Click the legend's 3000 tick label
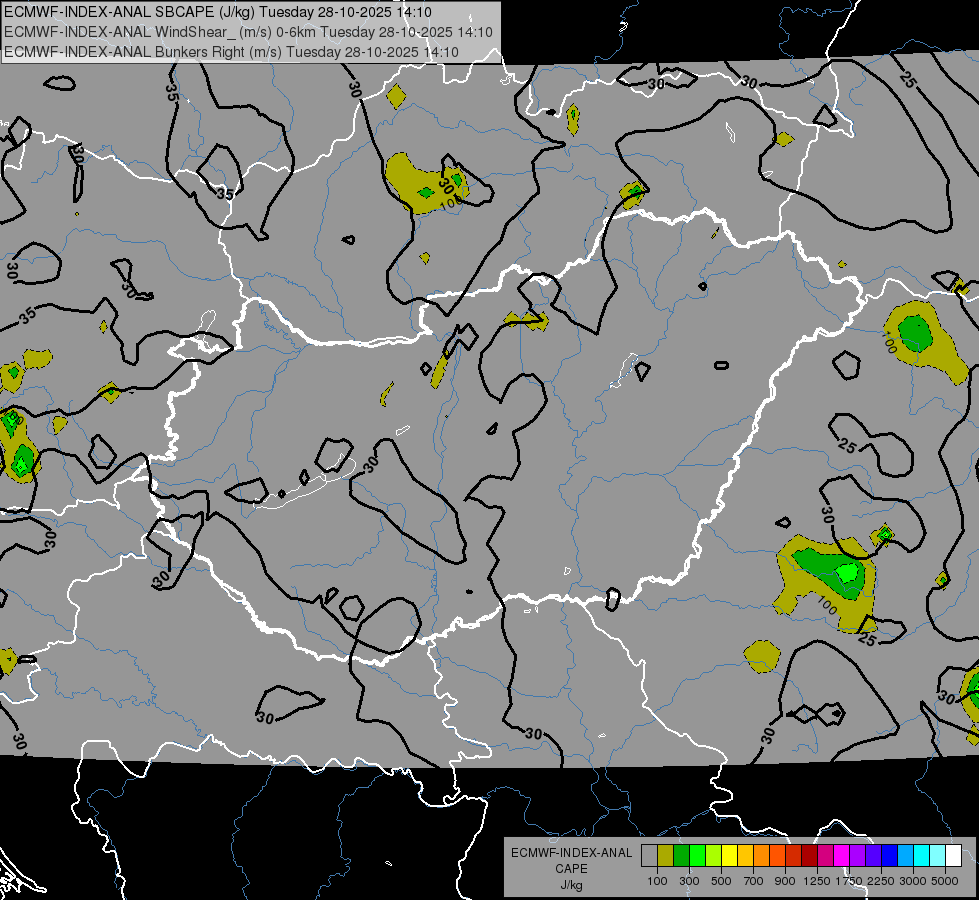 tap(913, 881)
